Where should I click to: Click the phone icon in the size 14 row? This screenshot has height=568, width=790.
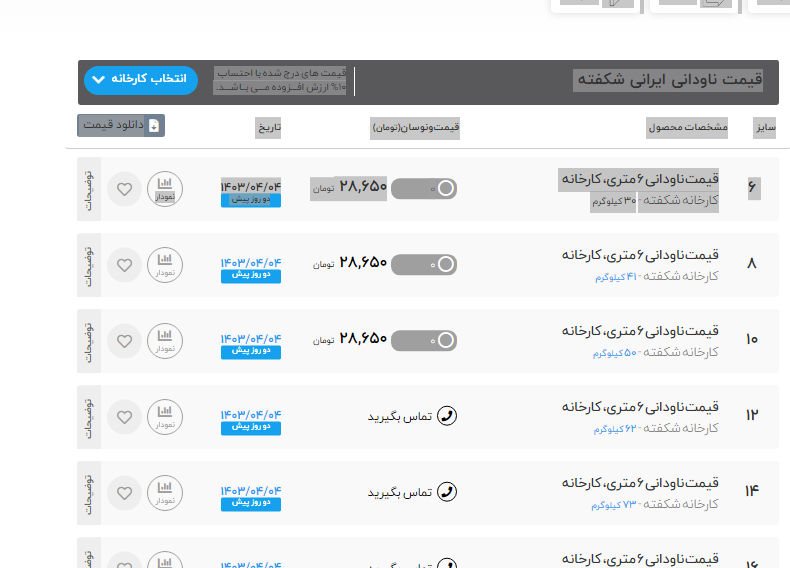point(447,492)
